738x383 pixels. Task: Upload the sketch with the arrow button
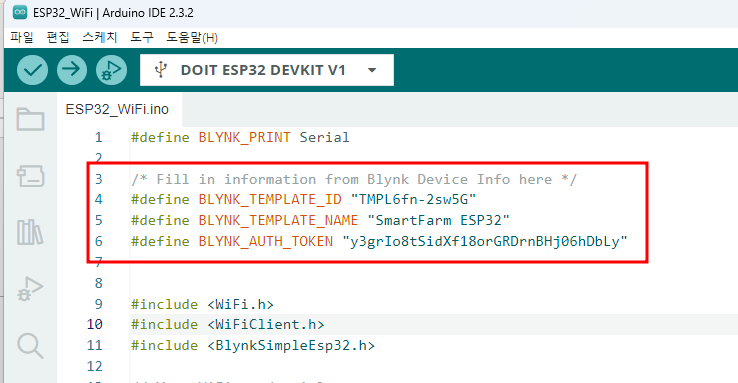tap(72, 70)
